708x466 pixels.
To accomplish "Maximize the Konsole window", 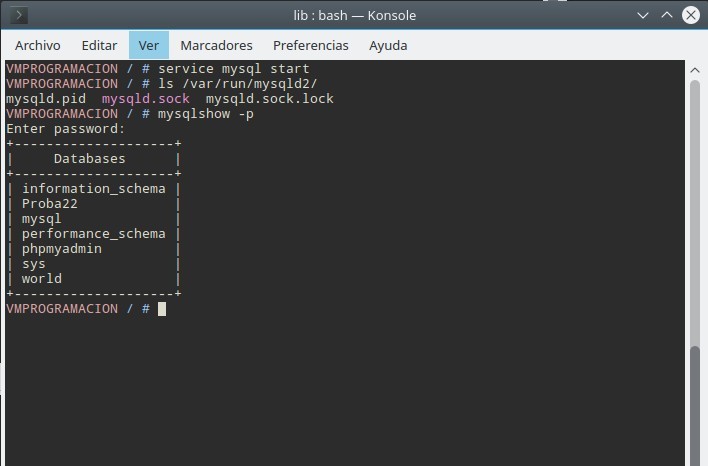I will (666, 15).
